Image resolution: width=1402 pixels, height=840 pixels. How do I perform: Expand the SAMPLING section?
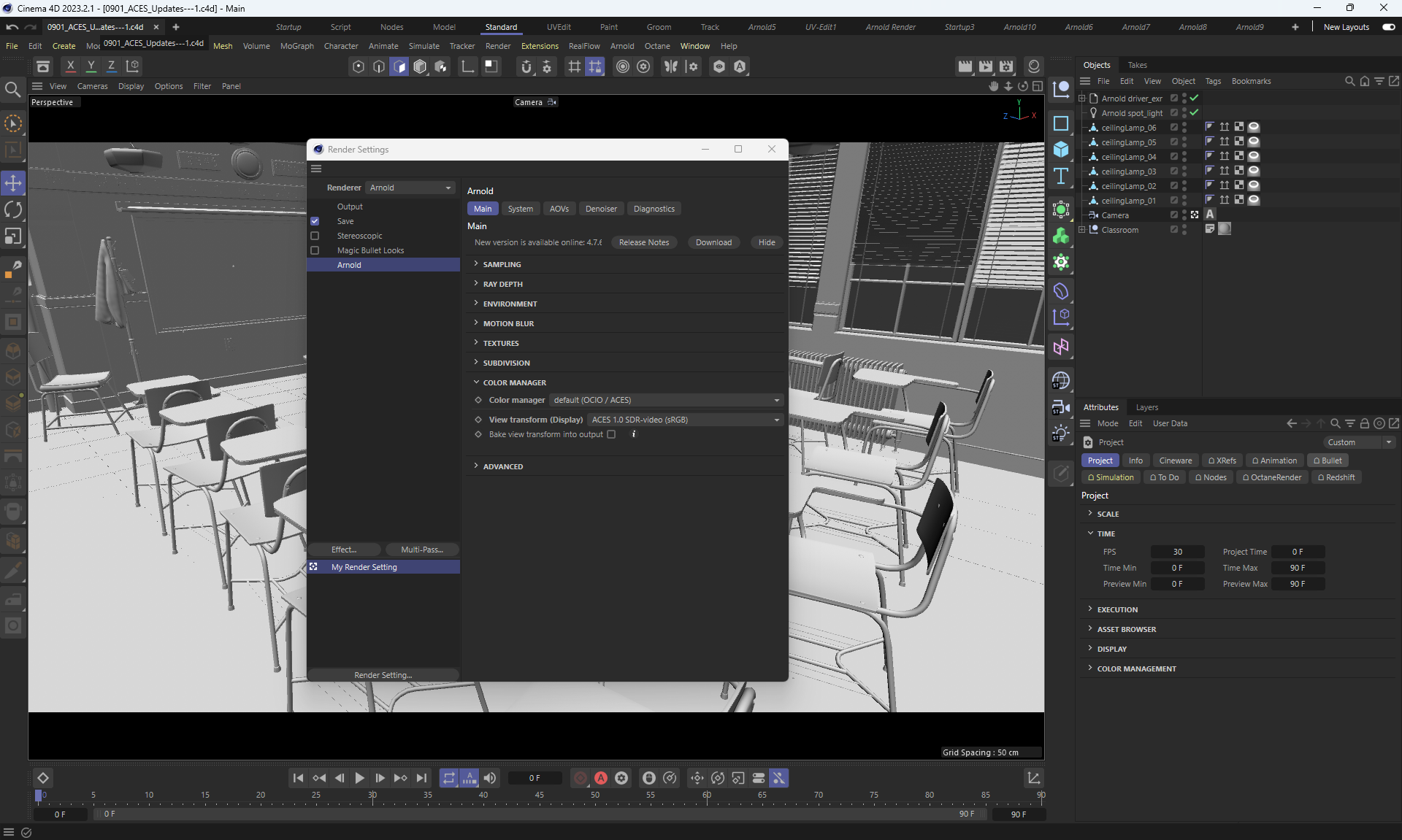pos(502,264)
